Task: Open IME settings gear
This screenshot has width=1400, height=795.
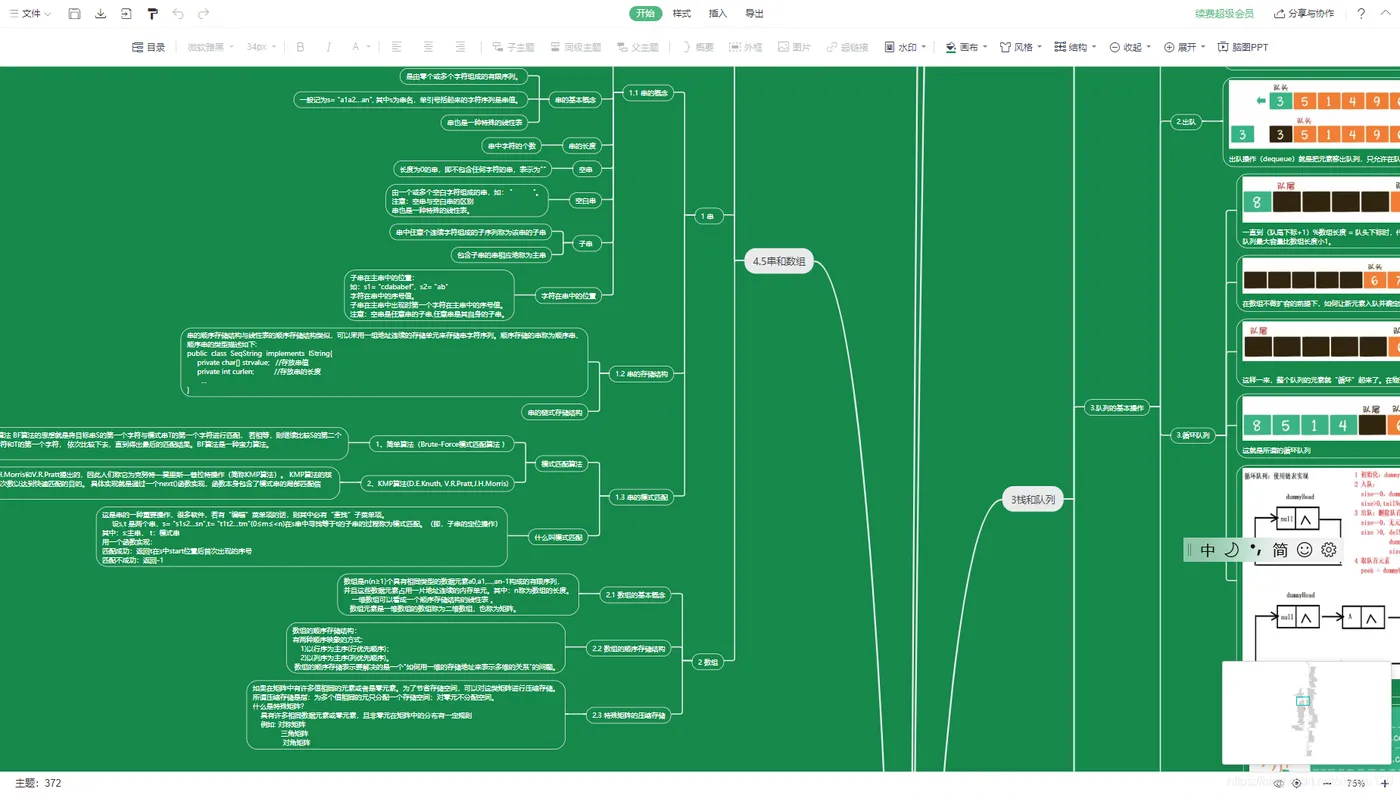Action: point(1328,550)
